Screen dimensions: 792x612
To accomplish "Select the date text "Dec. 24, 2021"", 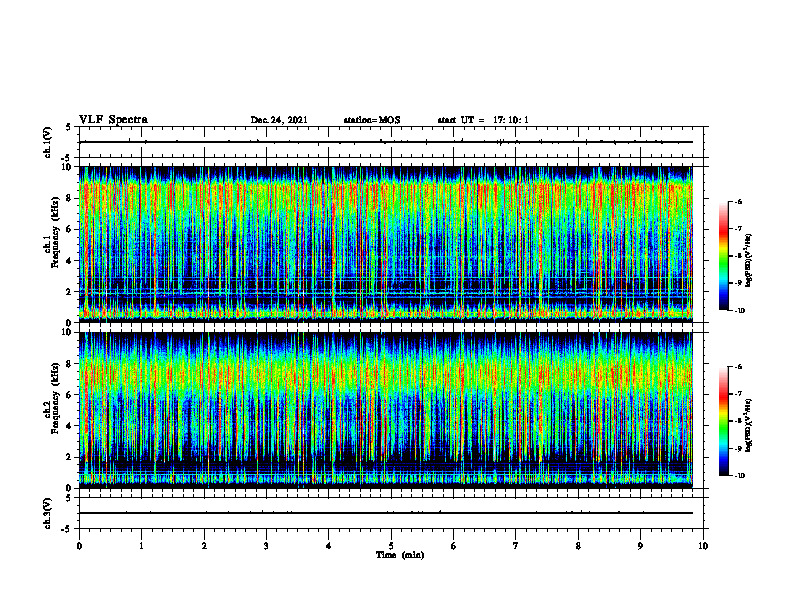I will (279, 120).
